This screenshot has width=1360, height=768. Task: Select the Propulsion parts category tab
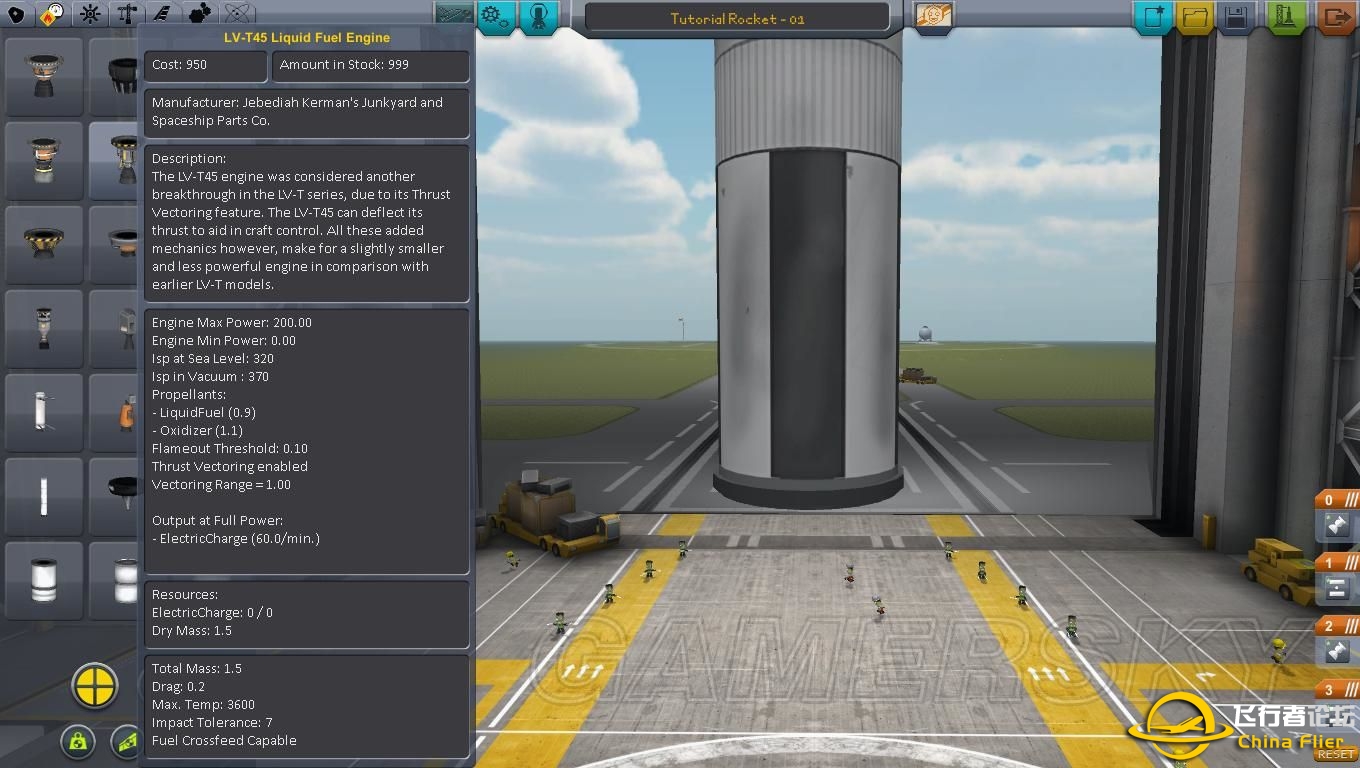[x=52, y=14]
